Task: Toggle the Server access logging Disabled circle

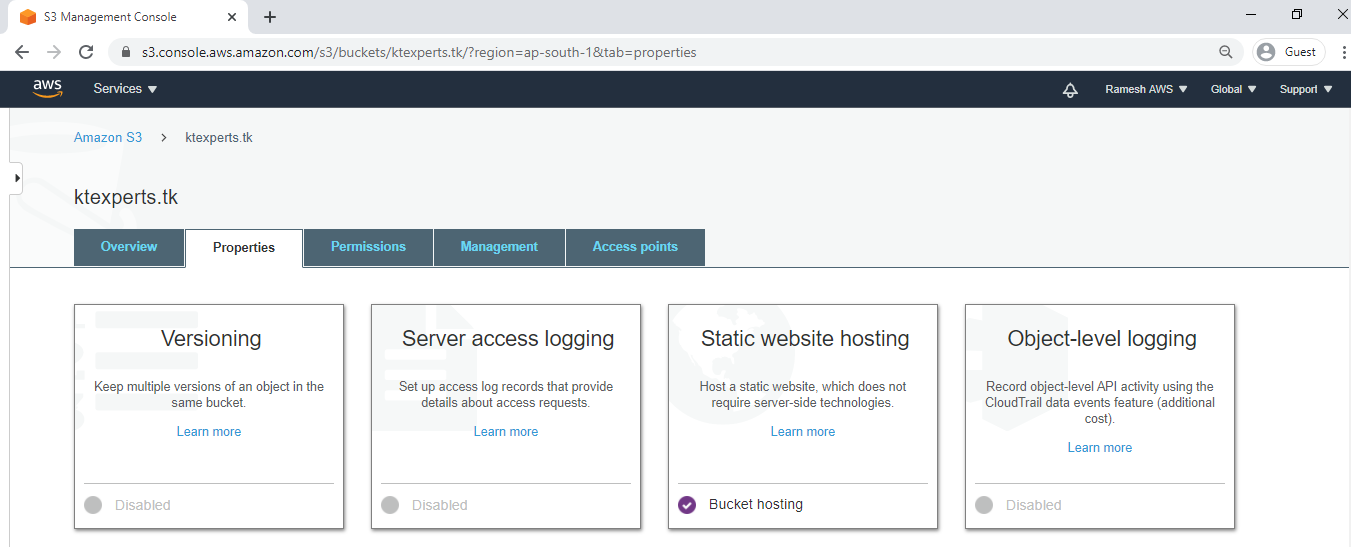Action: click(390, 505)
